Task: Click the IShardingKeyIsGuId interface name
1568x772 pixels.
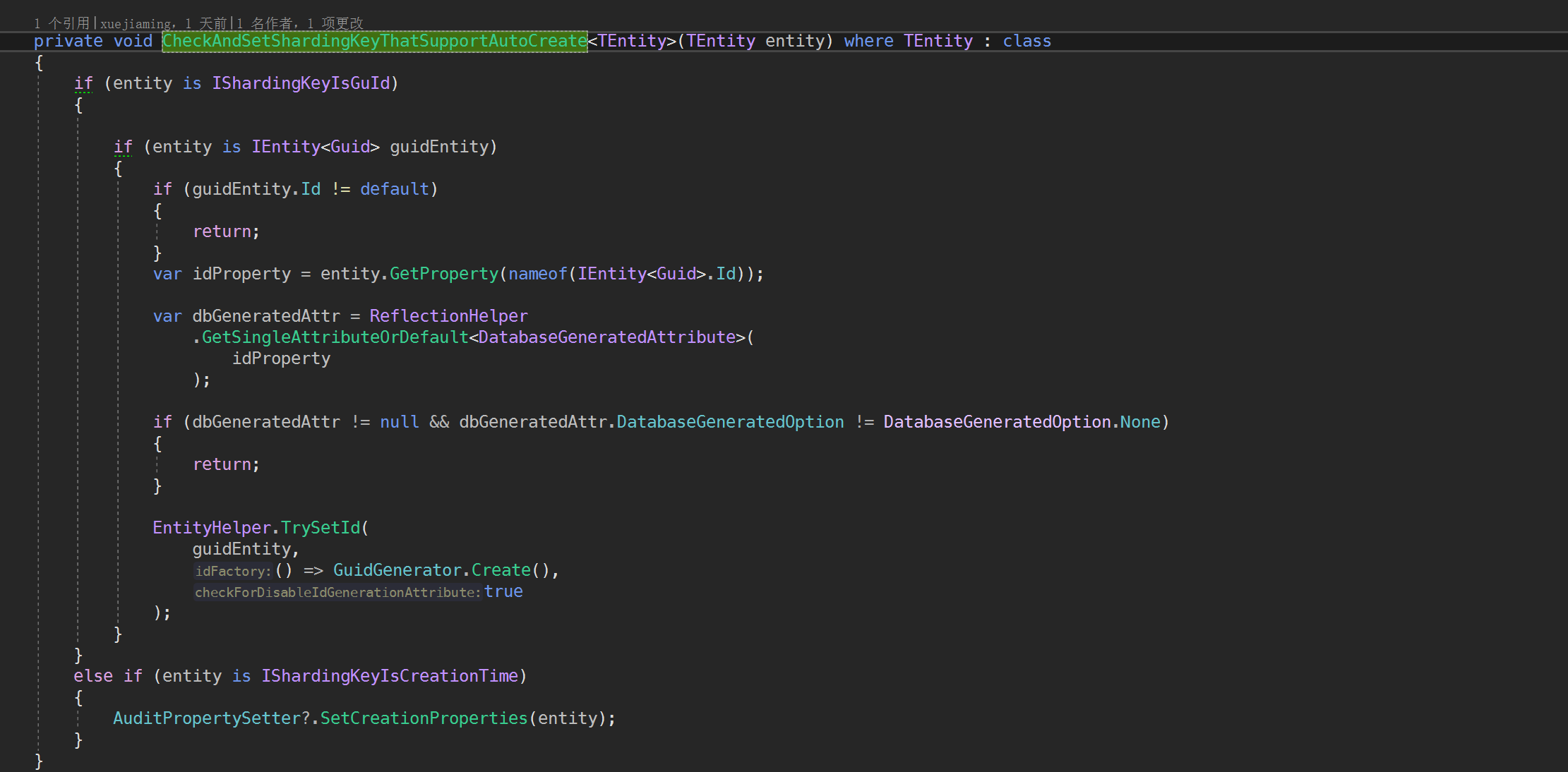Action: coord(301,83)
